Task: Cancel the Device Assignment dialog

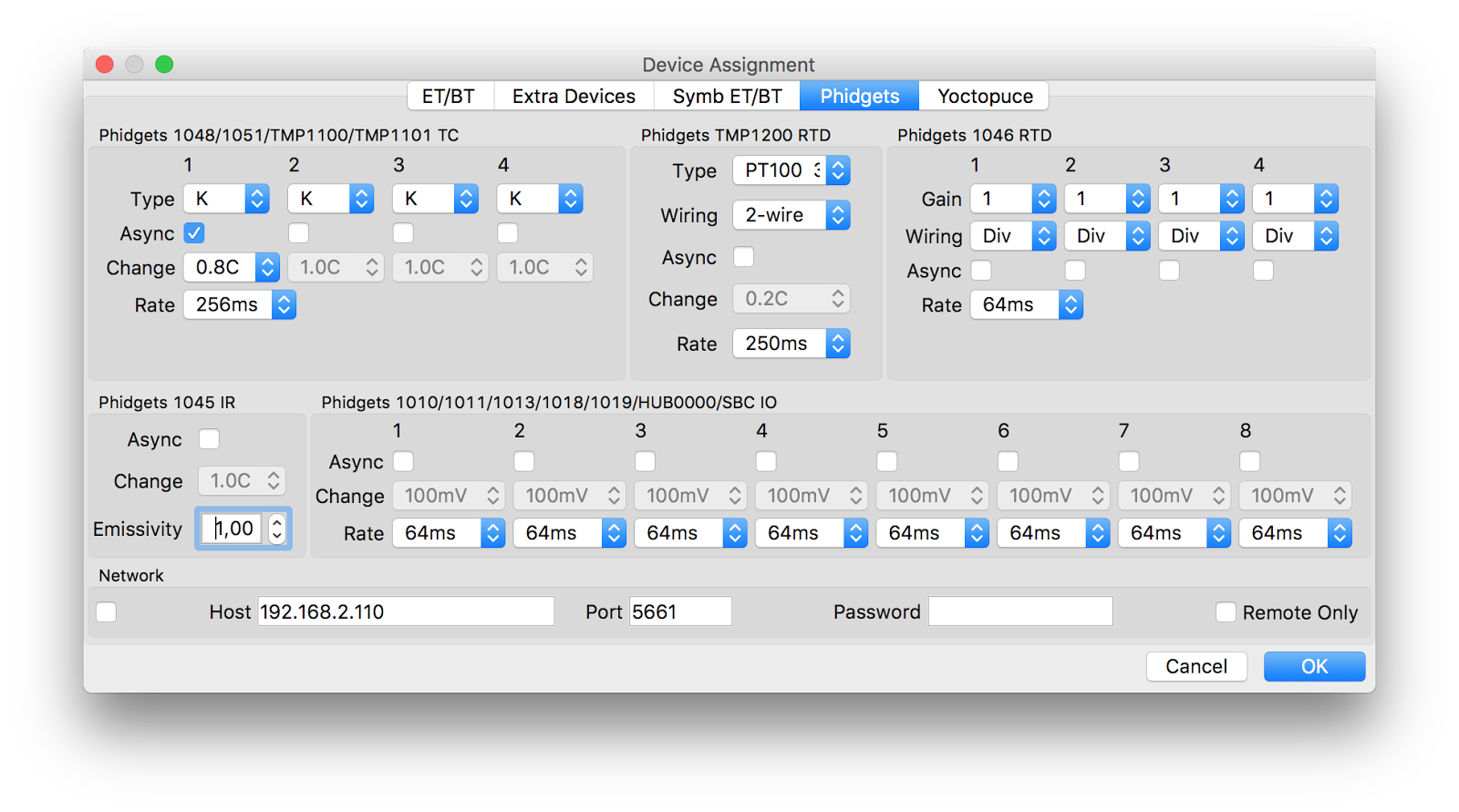Action: click(x=1196, y=666)
